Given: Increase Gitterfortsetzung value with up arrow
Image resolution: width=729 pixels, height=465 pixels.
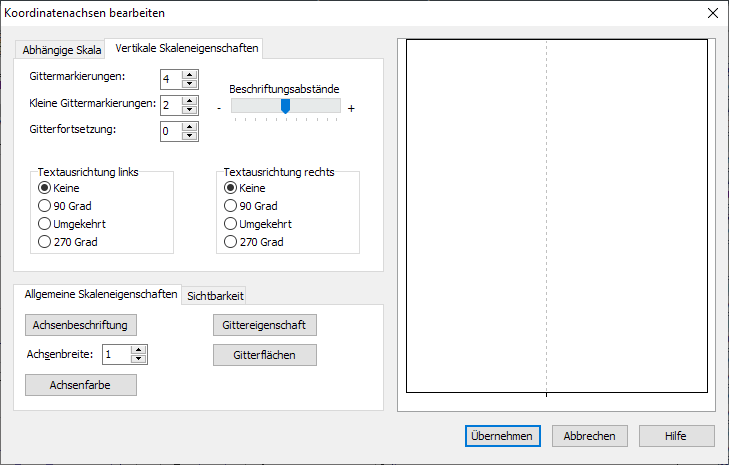Looking at the screenshot, I should [190, 125].
